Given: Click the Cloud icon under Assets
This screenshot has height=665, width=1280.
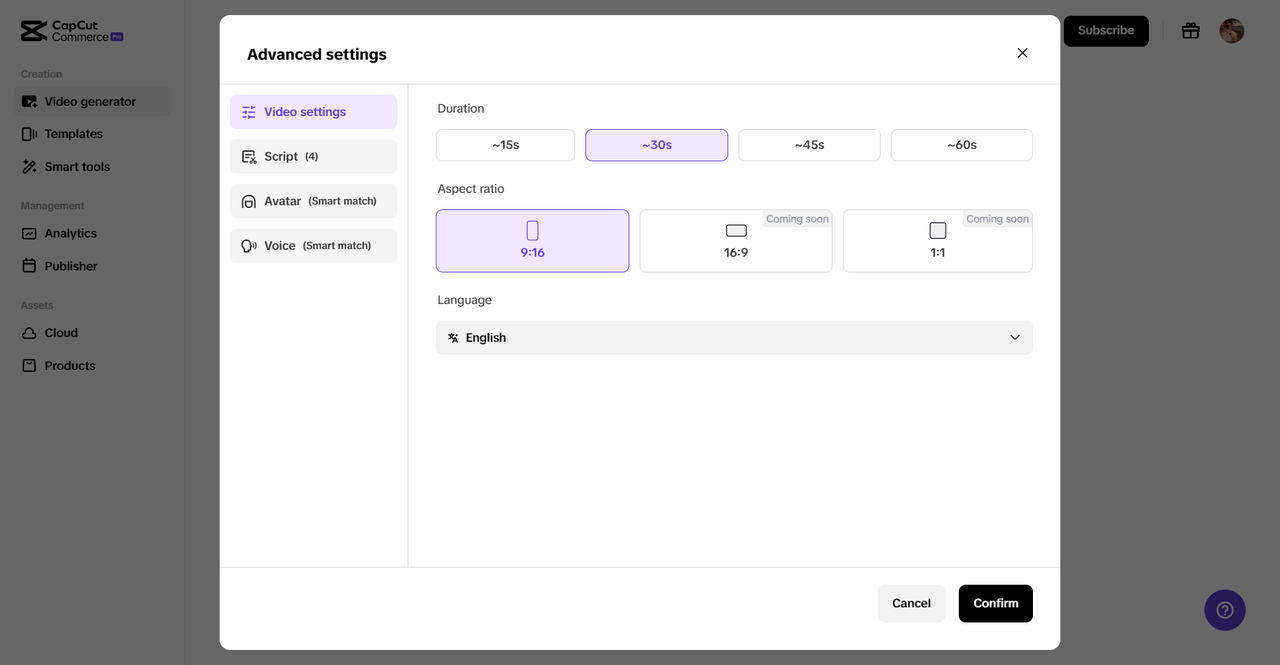Looking at the screenshot, I should point(29,333).
